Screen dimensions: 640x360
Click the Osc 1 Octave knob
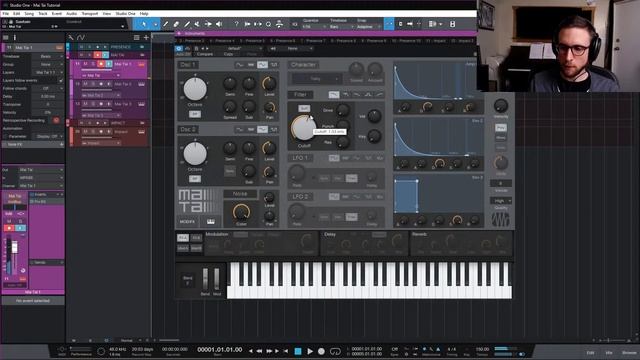pos(195,89)
